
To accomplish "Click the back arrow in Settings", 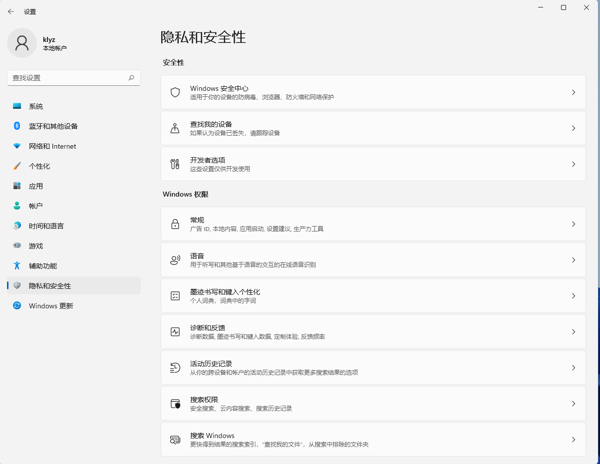I will point(11,11).
